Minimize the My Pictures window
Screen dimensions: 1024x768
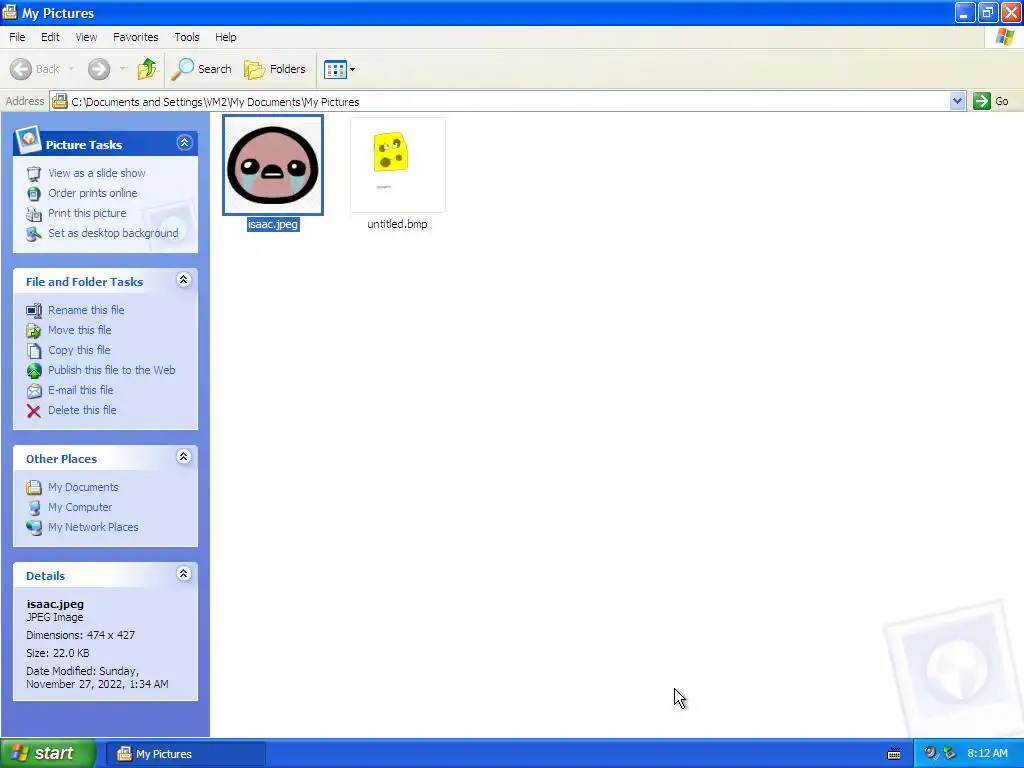[x=965, y=12]
